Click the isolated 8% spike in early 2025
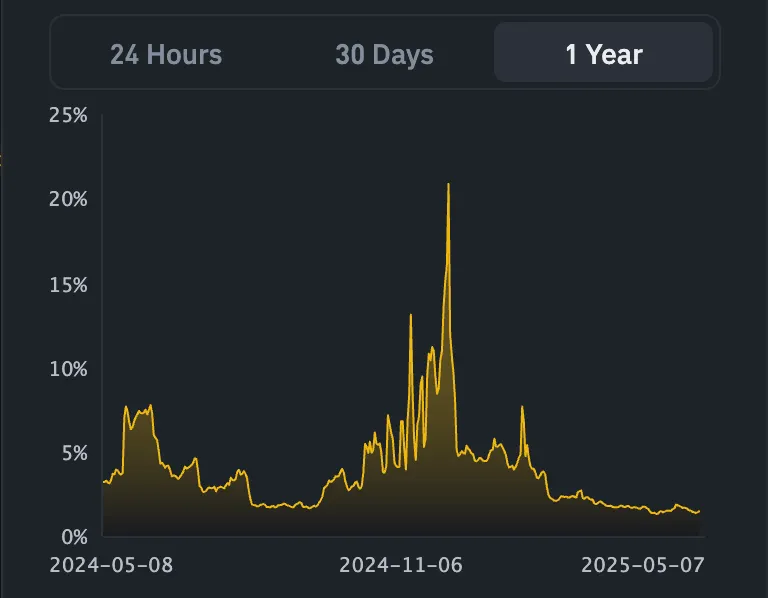768x598 pixels. [522, 407]
